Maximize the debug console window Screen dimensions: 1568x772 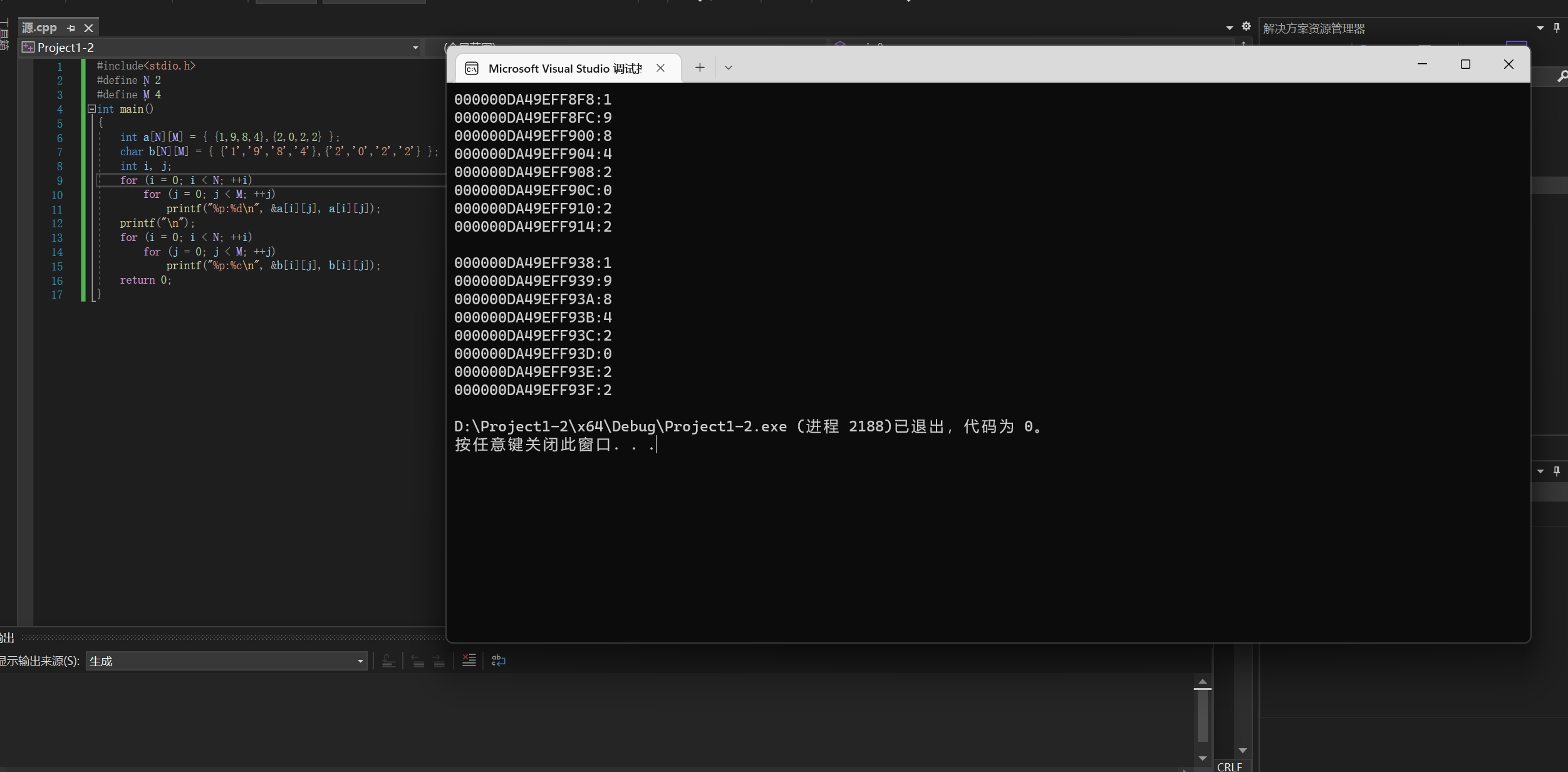click(1465, 64)
